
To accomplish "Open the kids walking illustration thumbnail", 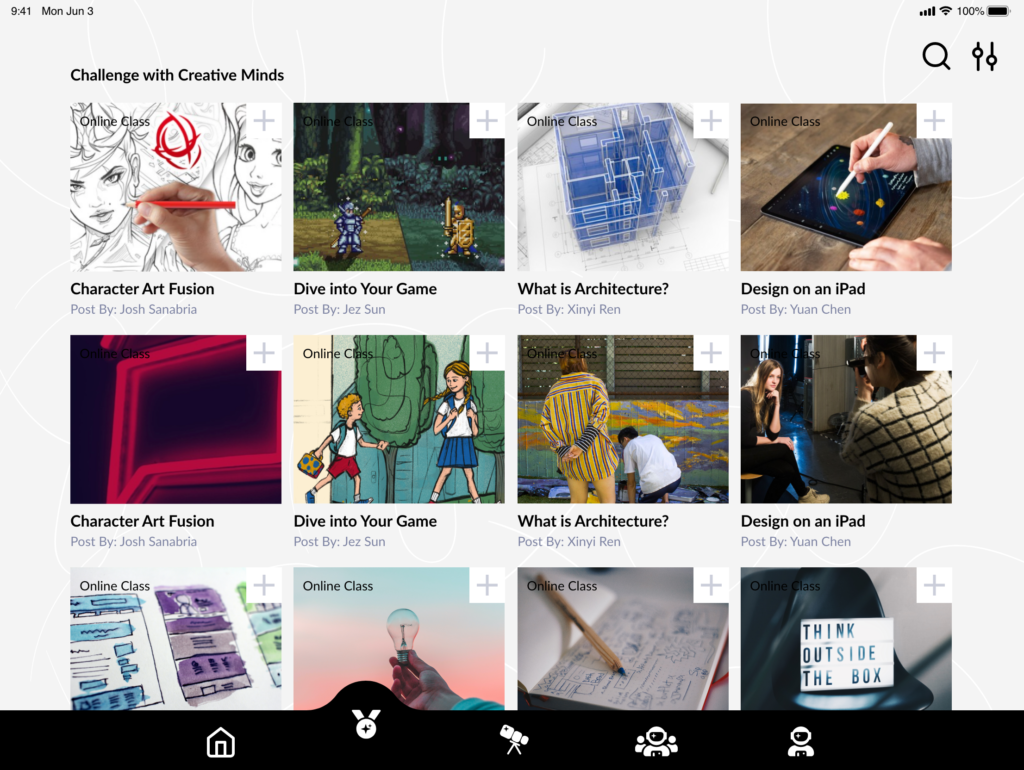I will 399,430.
